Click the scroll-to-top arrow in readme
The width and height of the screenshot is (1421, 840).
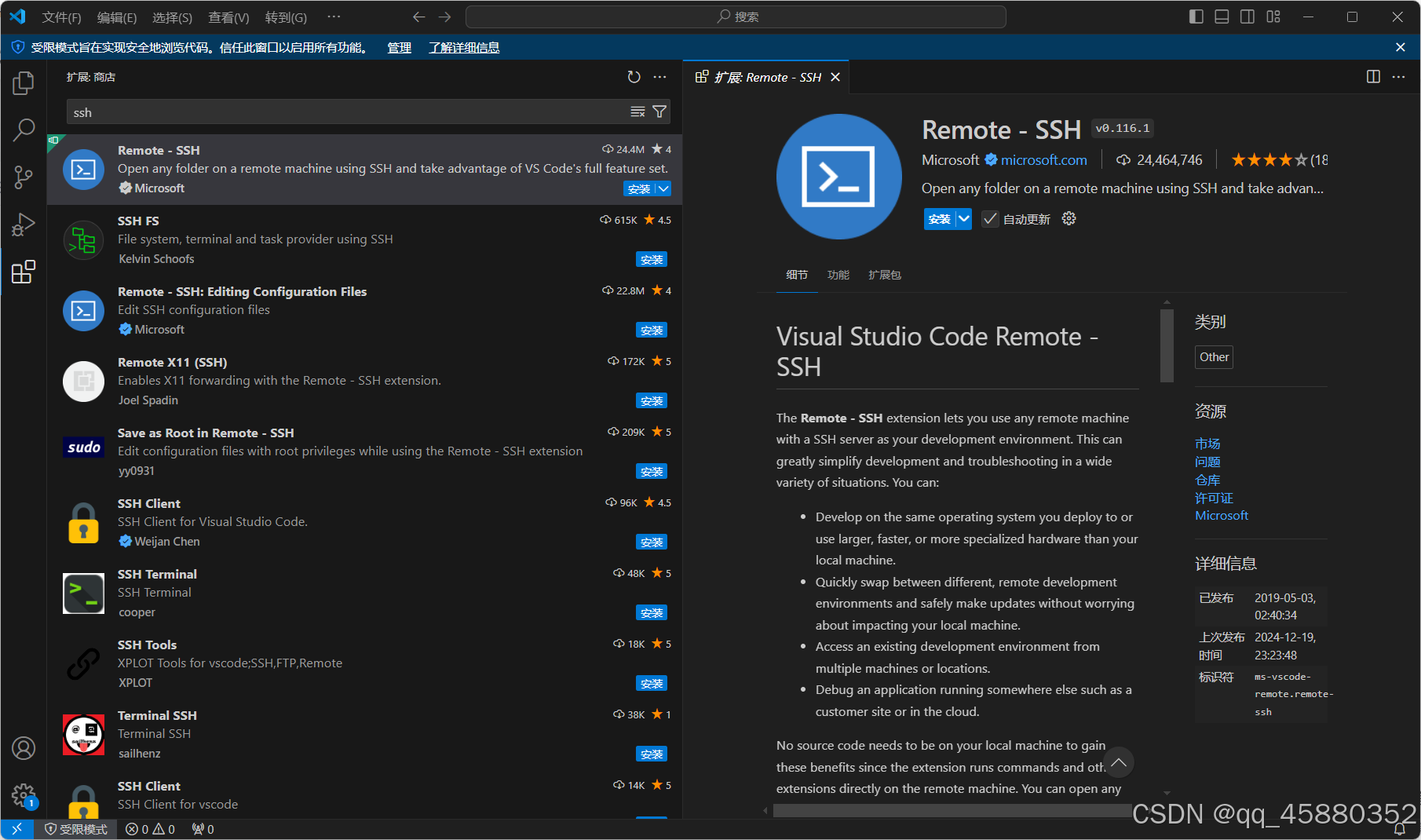point(1119,762)
